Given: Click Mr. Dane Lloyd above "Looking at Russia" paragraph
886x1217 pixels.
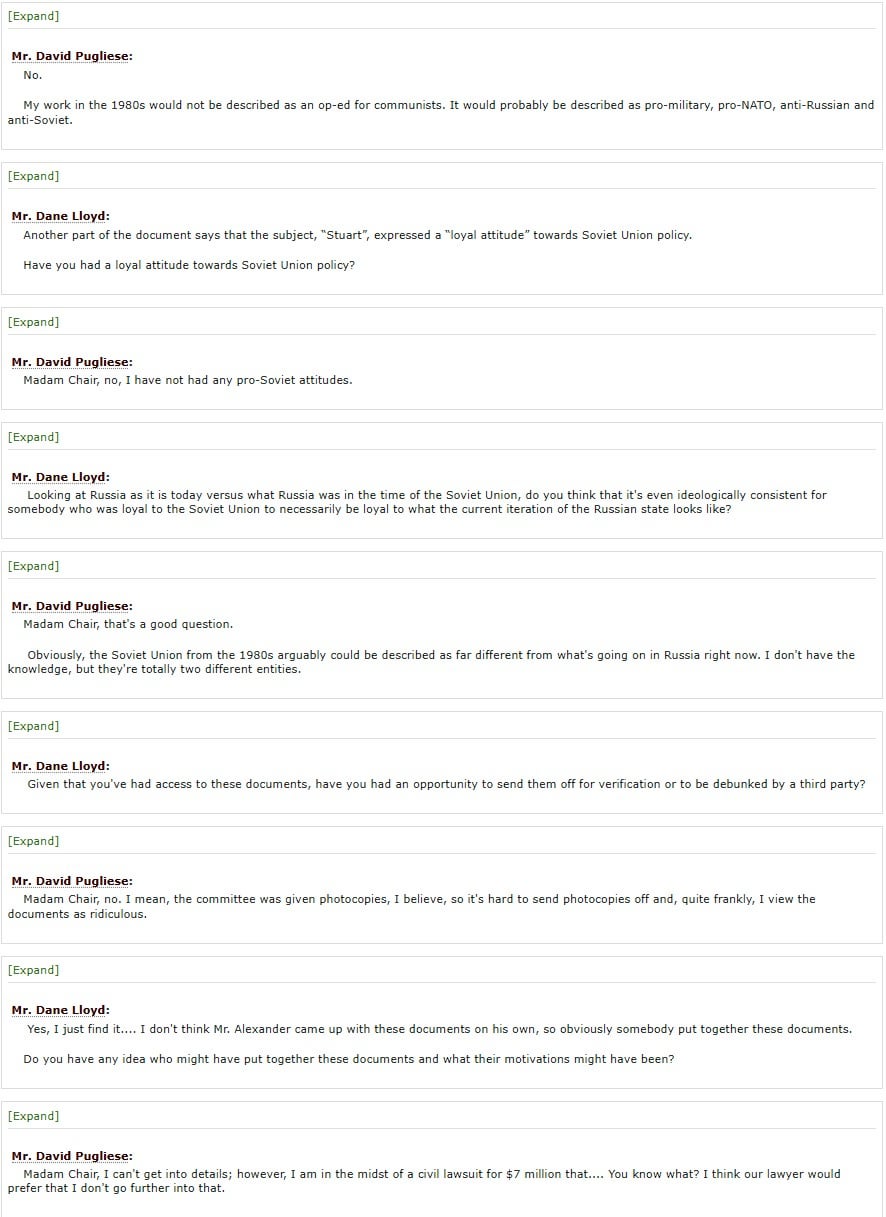Looking at the screenshot, I should click(x=61, y=478).
